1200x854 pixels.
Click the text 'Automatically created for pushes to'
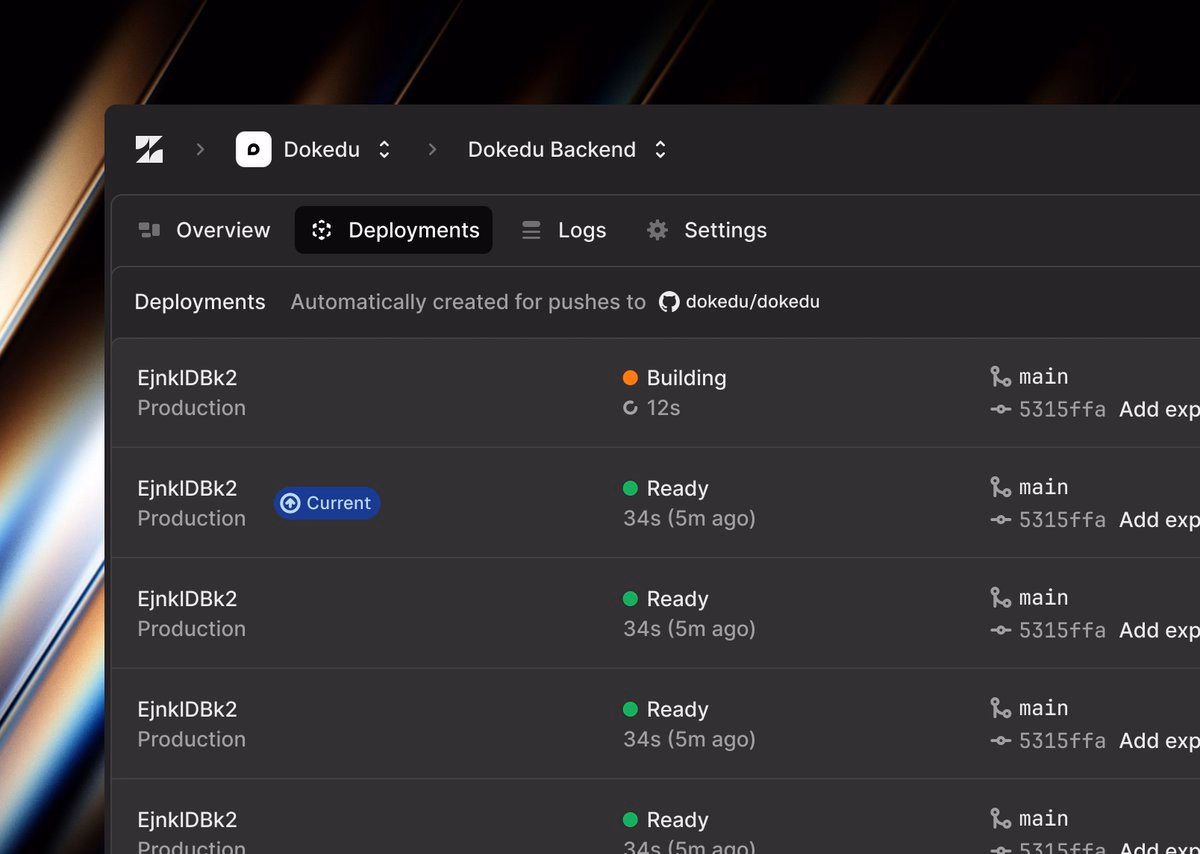tap(468, 302)
